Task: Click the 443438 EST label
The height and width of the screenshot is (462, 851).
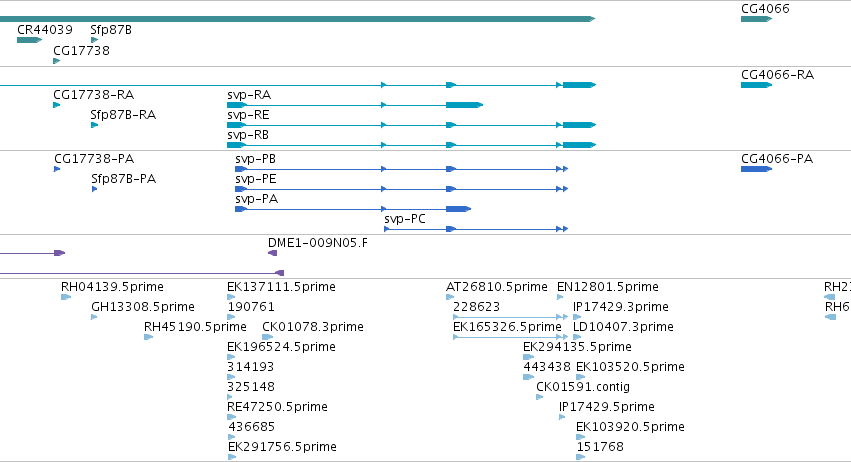Action: 547,366
